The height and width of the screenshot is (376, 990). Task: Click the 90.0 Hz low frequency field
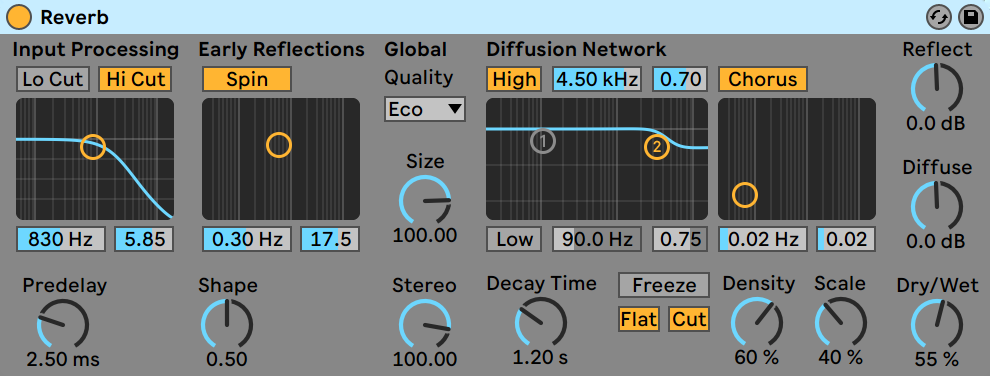(597, 239)
